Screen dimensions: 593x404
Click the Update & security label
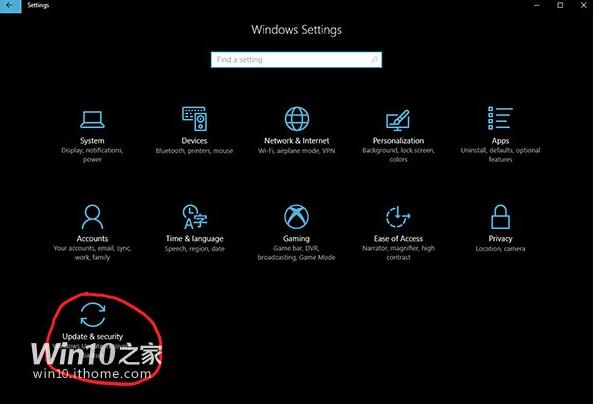tap(93, 337)
